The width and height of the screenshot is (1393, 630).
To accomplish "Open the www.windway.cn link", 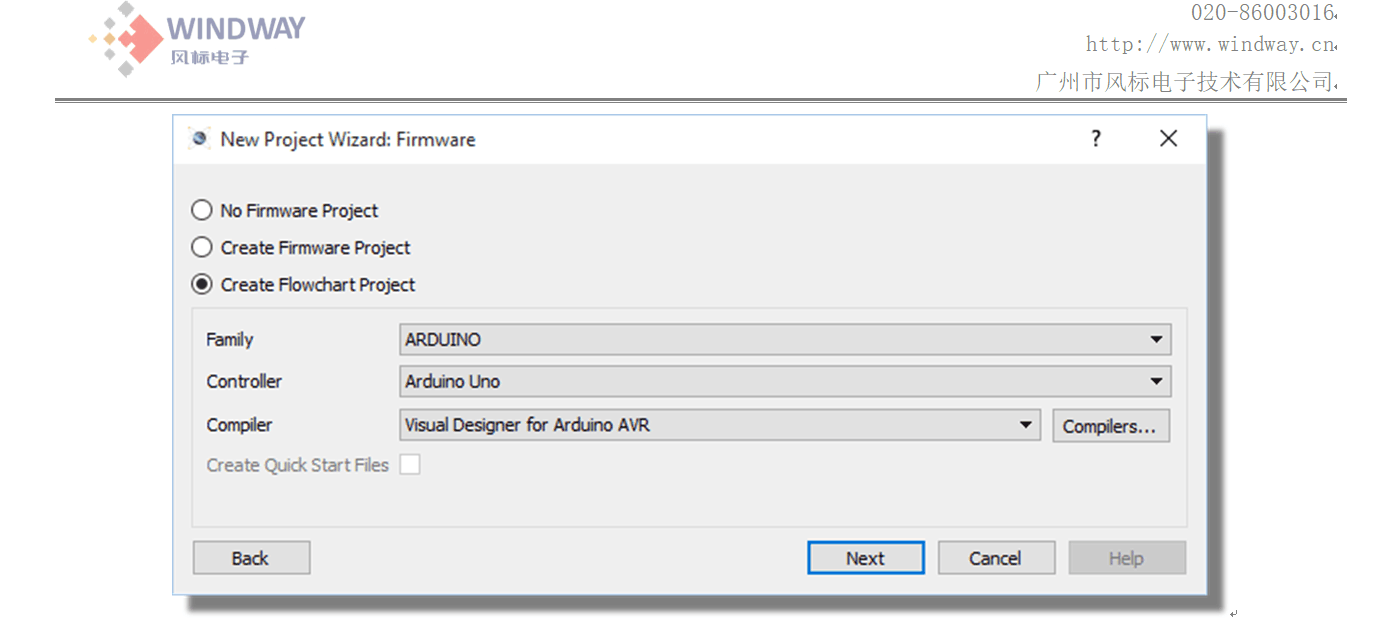I will [x=1210, y=44].
